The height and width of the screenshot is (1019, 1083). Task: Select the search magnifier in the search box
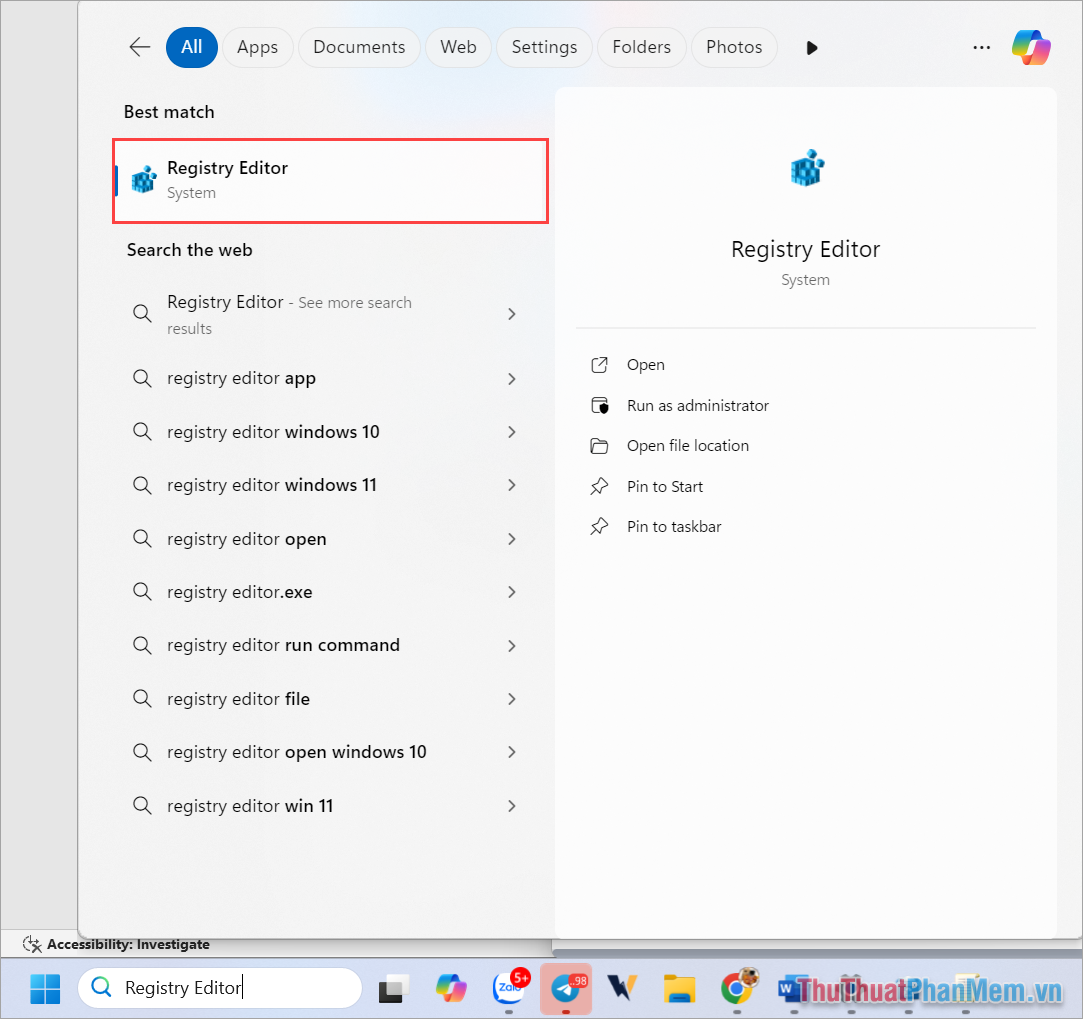(x=101, y=987)
